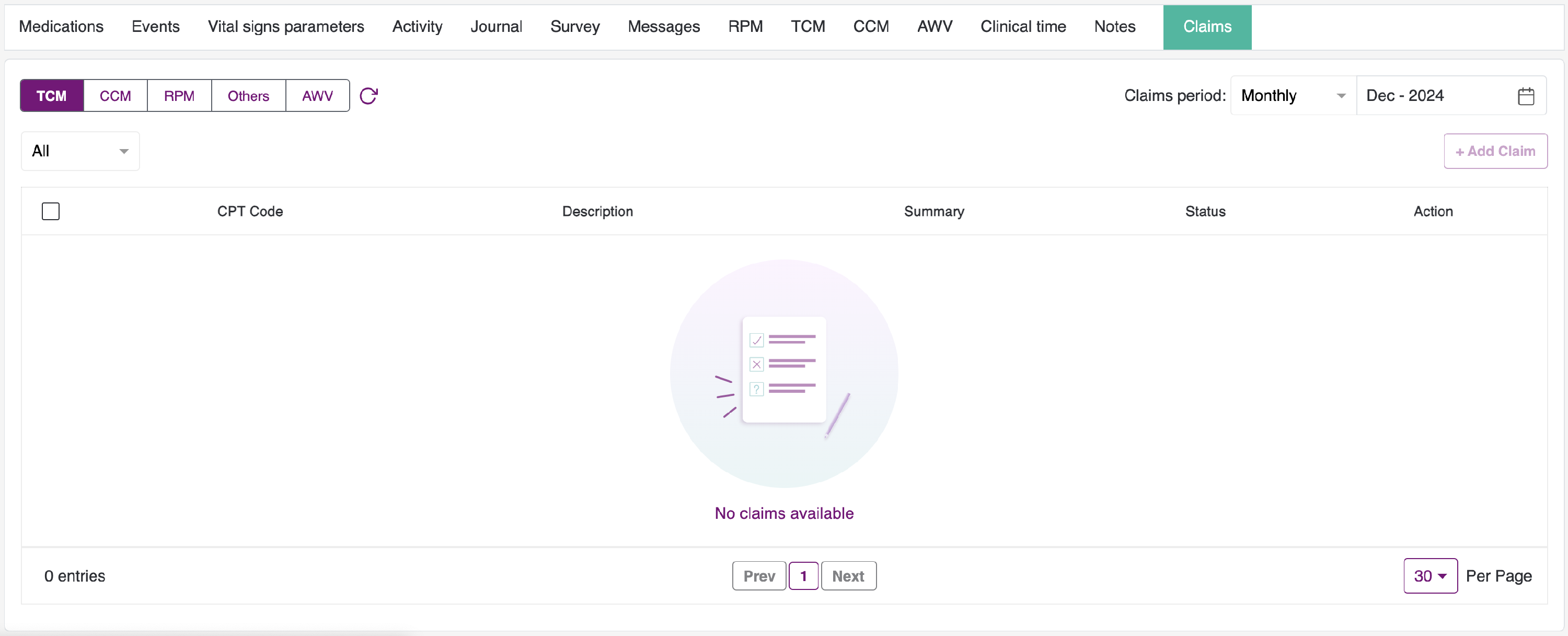
Task: Click the Add Claim button
Action: [x=1495, y=151]
